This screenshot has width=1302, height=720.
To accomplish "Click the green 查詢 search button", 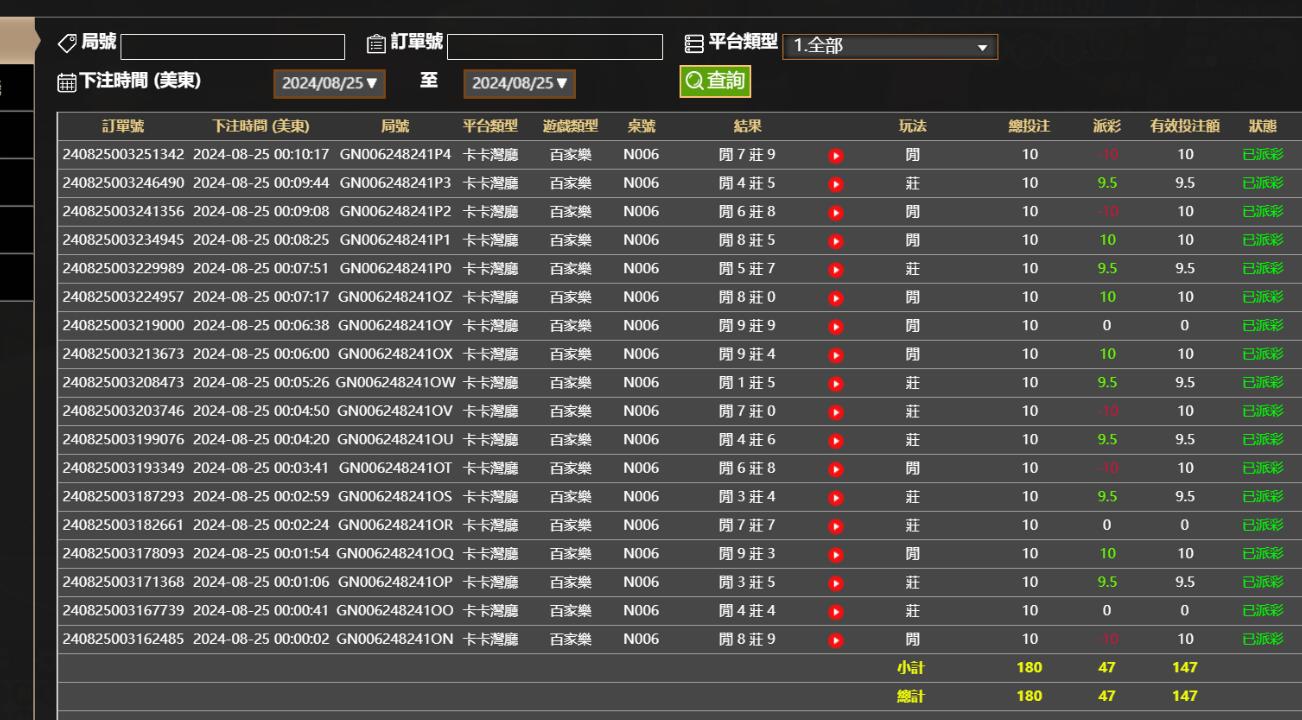I will click(x=714, y=82).
